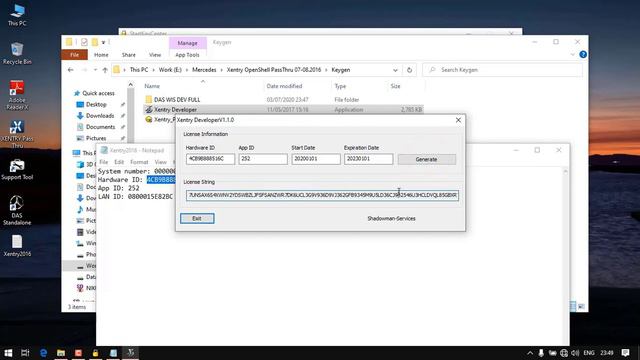This screenshot has height=360, width=640.
Task: Click Explorer help question mark icon
Action: pos(583,54)
